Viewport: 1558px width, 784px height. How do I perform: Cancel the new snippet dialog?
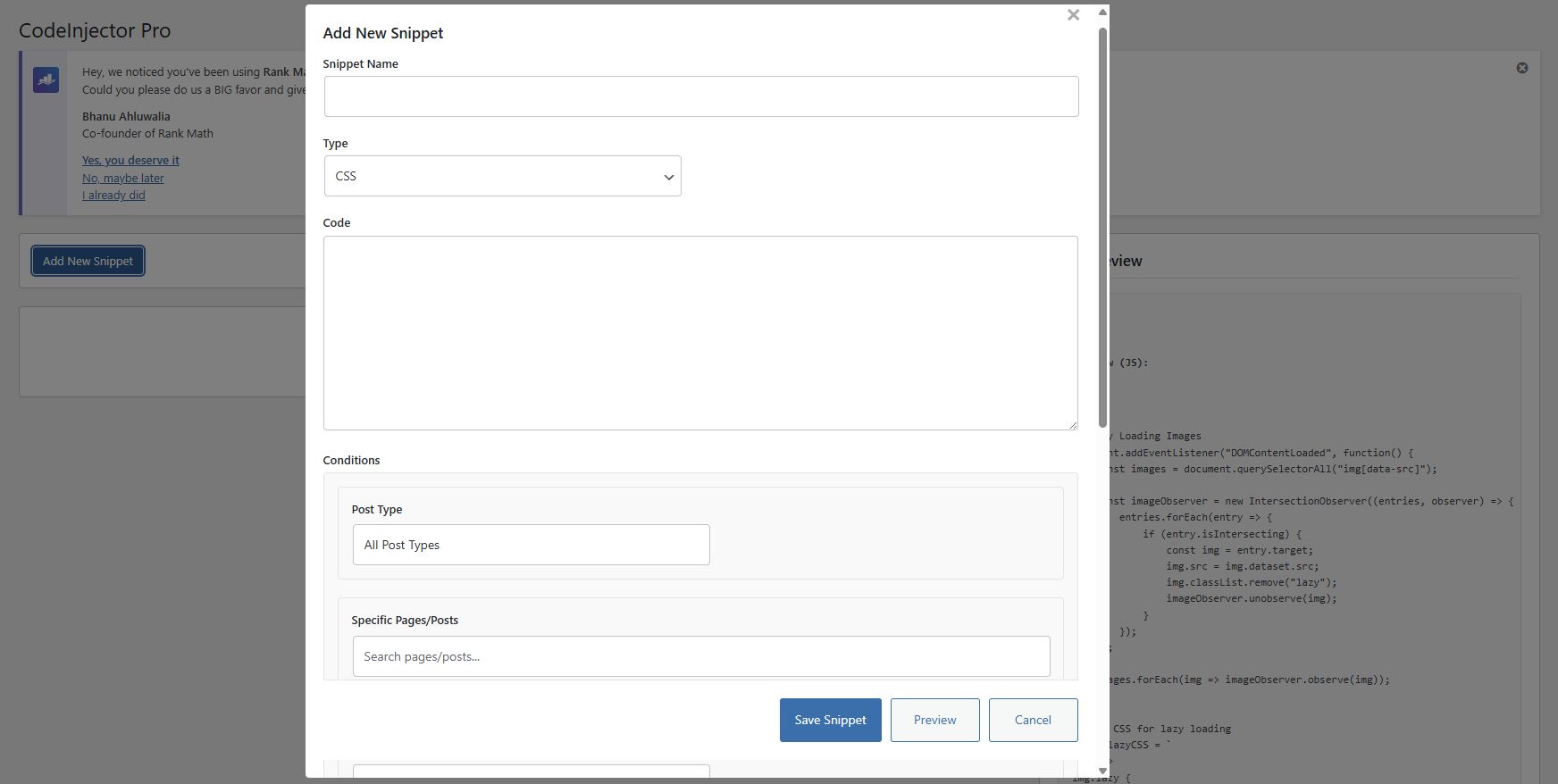1033,720
